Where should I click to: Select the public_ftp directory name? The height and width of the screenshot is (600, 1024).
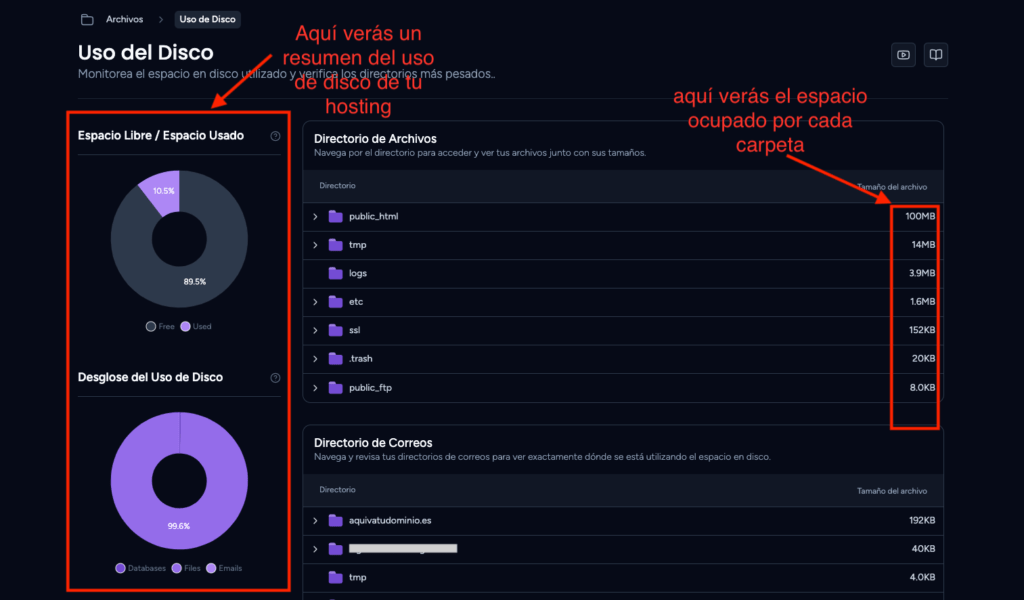coord(370,388)
